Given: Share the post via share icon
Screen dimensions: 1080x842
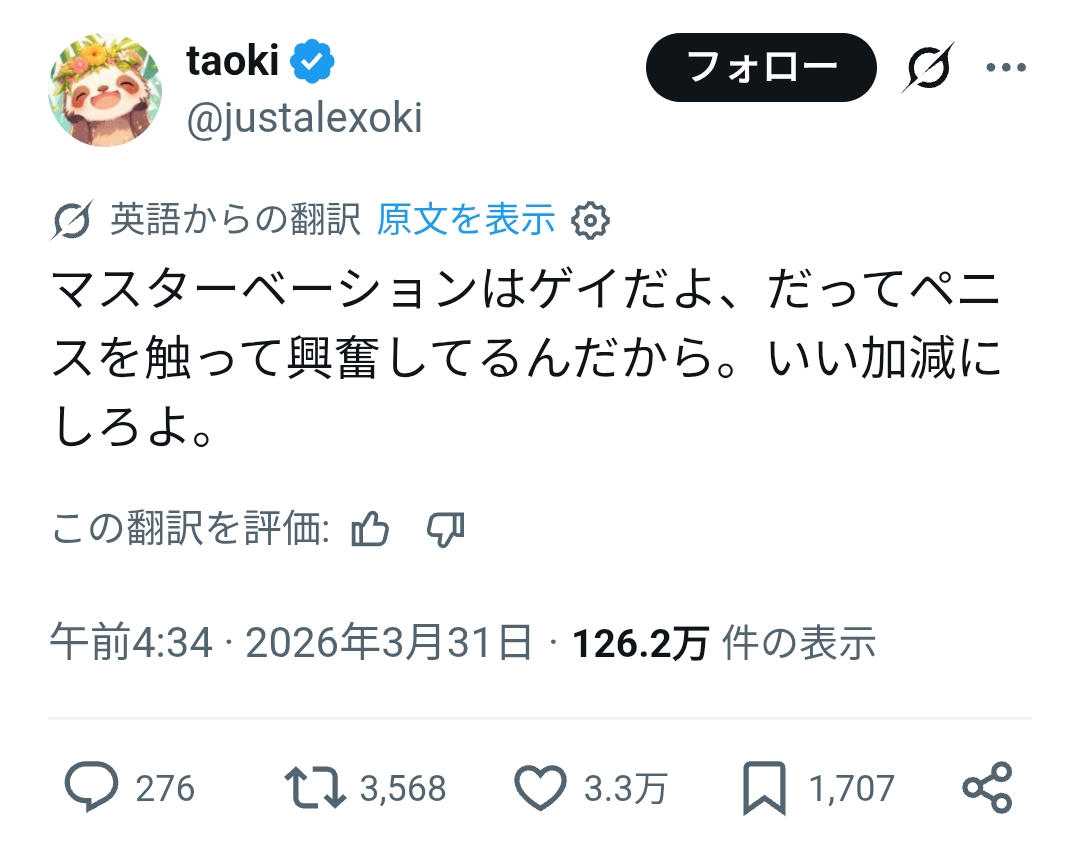Looking at the screenshot, I should [x=987, y=788].
